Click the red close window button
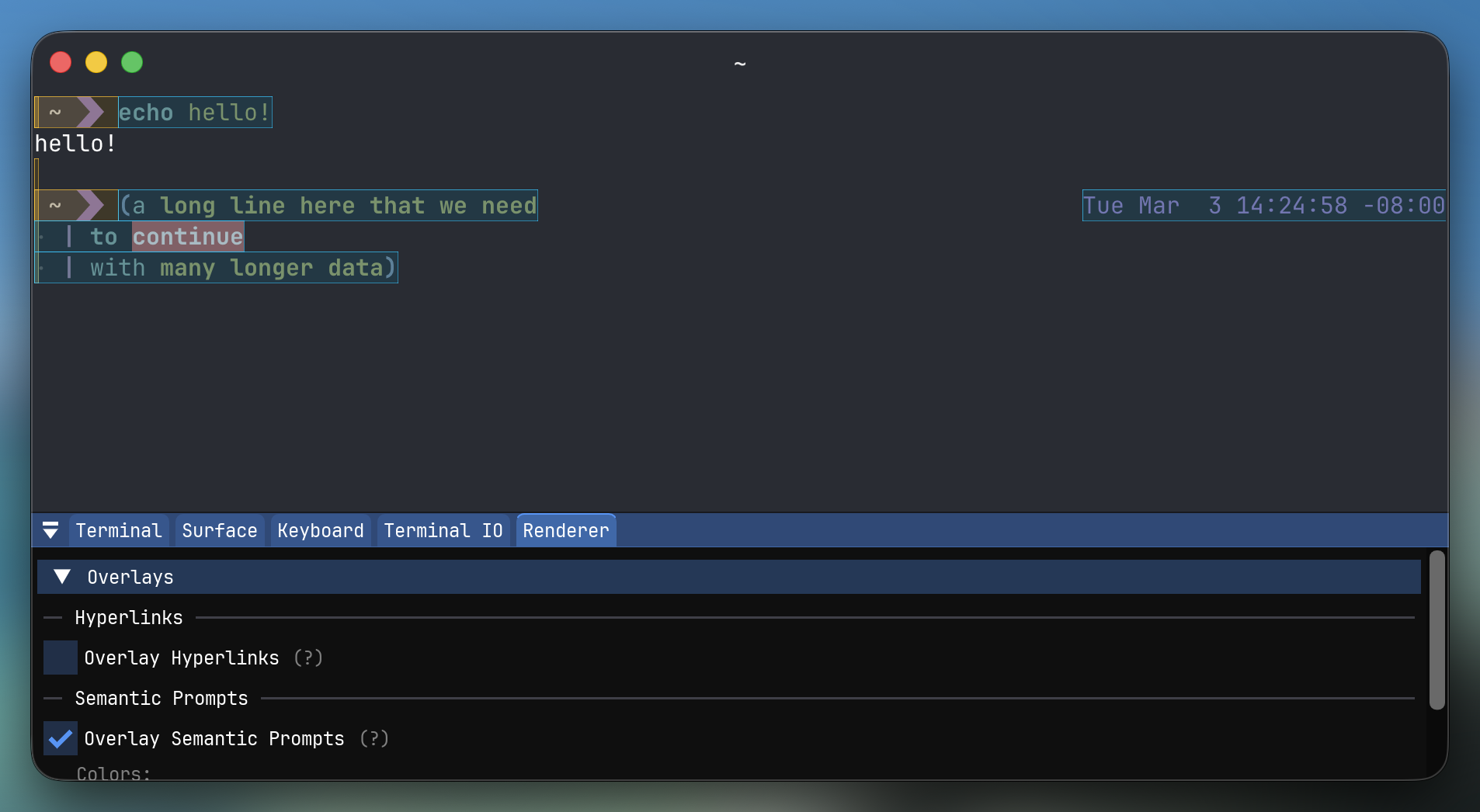 (61, 62)
